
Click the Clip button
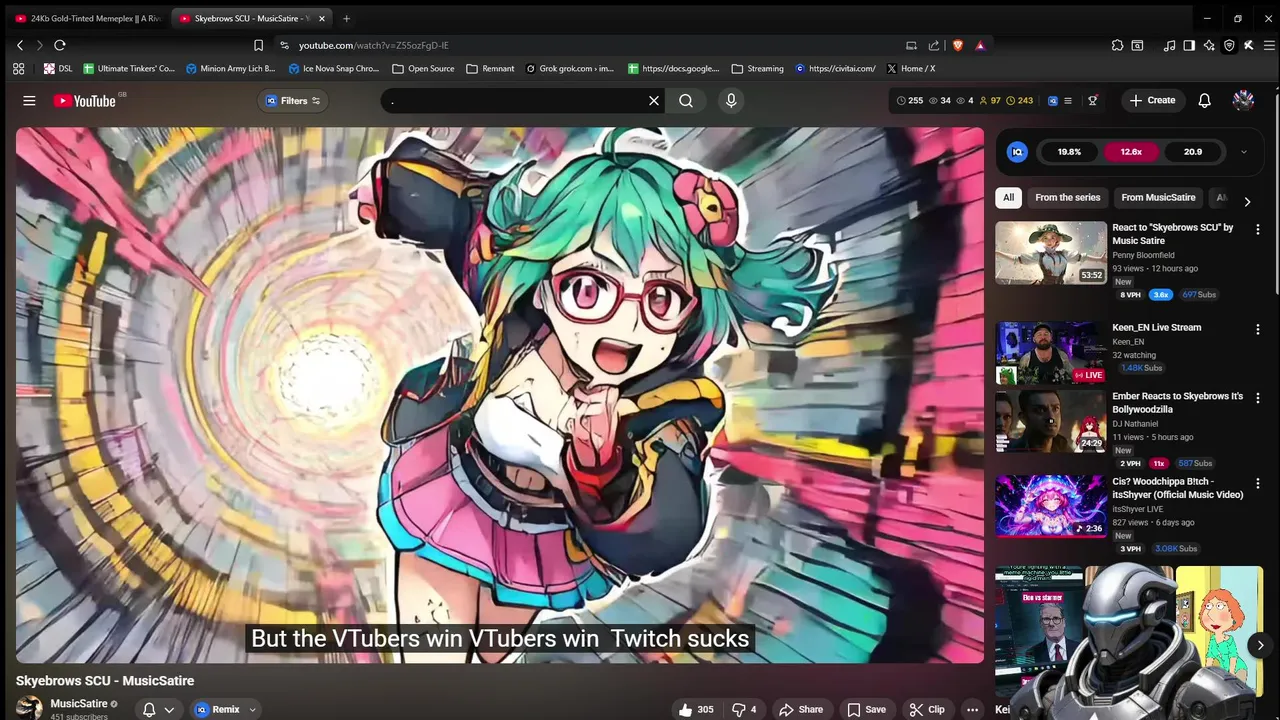(x=927, y=709)
